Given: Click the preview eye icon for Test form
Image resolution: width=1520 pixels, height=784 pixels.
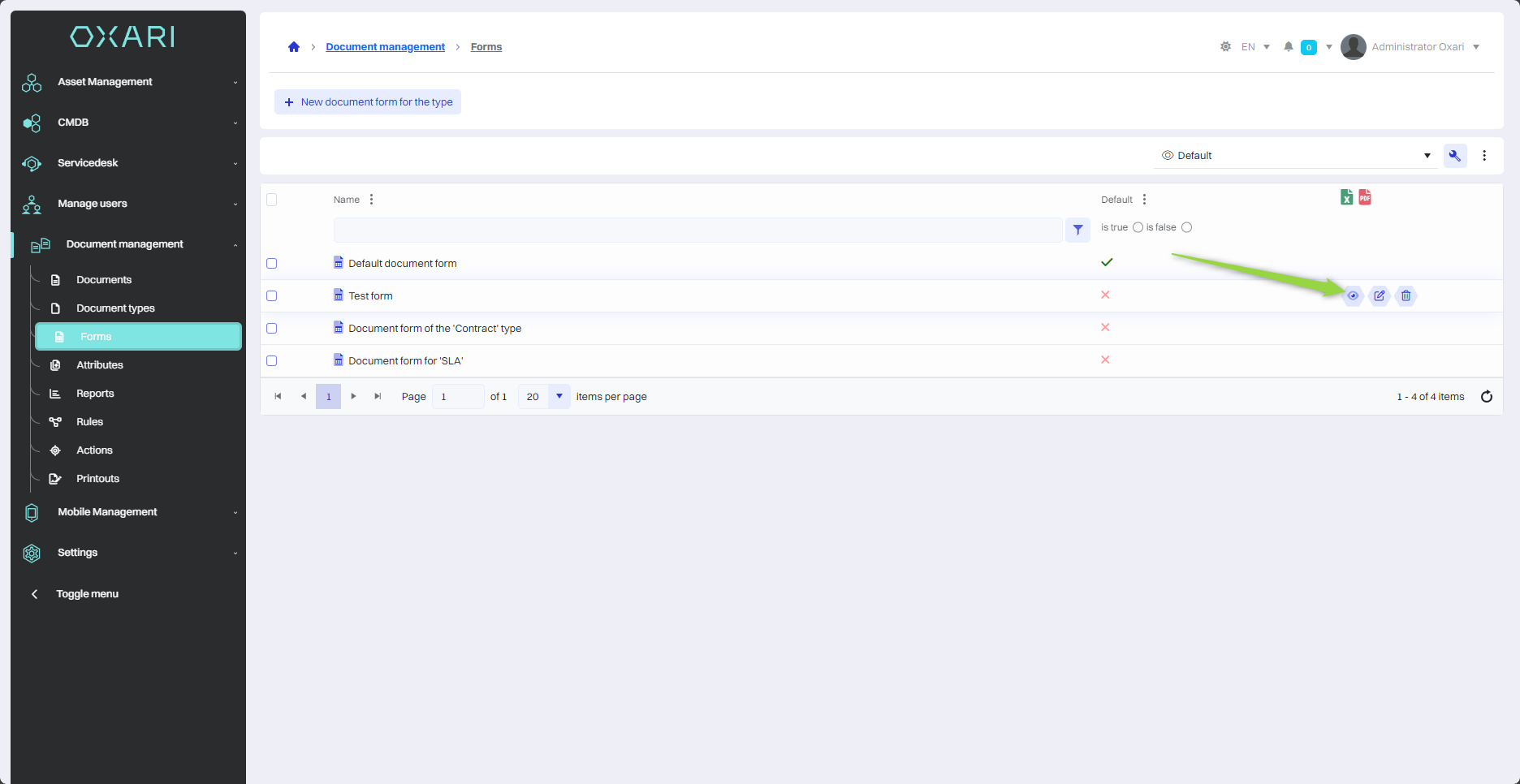Looking at the screenshot, I should pyautogui.click(x=1353, y=295).
